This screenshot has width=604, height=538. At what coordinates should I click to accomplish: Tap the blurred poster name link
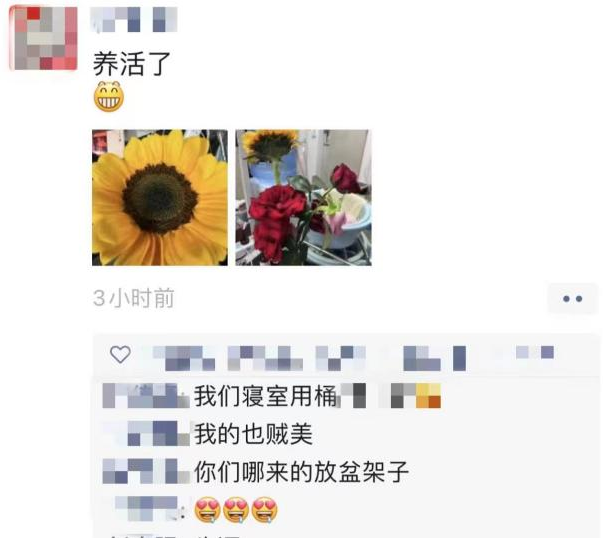(134, 19)
